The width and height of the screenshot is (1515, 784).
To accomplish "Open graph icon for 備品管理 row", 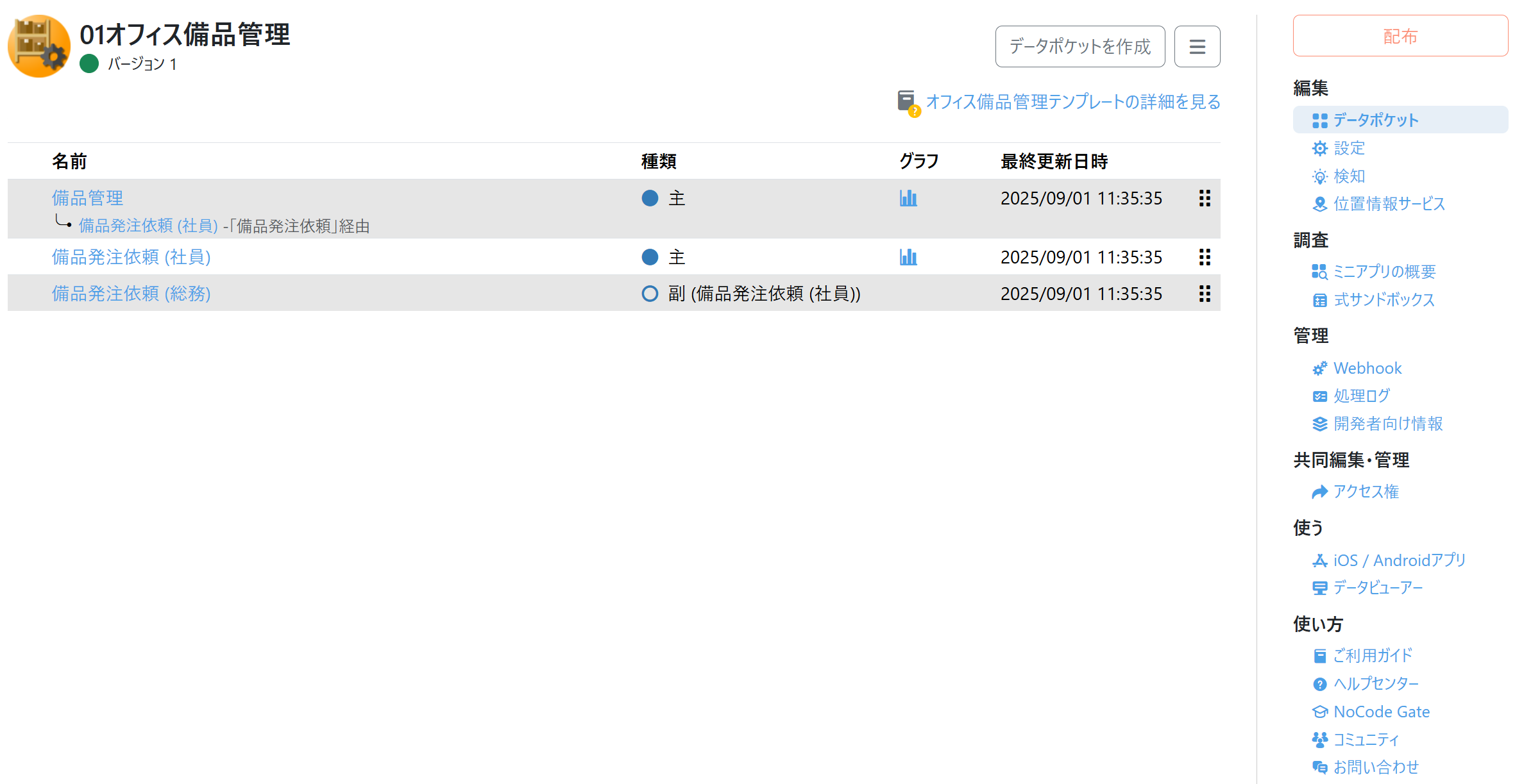I will point(908,198).
